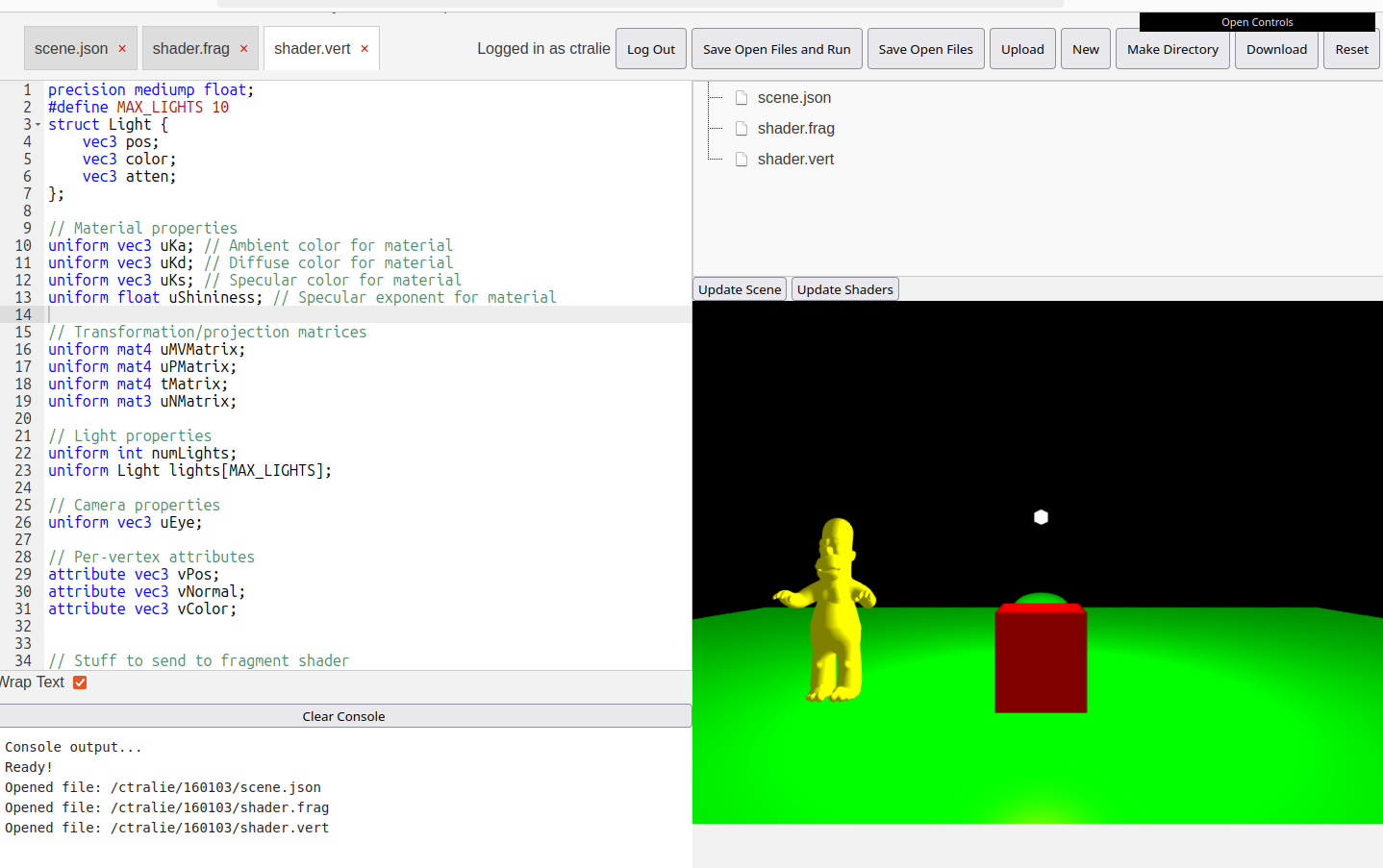Screen dimensions: 1383x868
Task: Click Save Open Files and Run
Action: [777, 49]
